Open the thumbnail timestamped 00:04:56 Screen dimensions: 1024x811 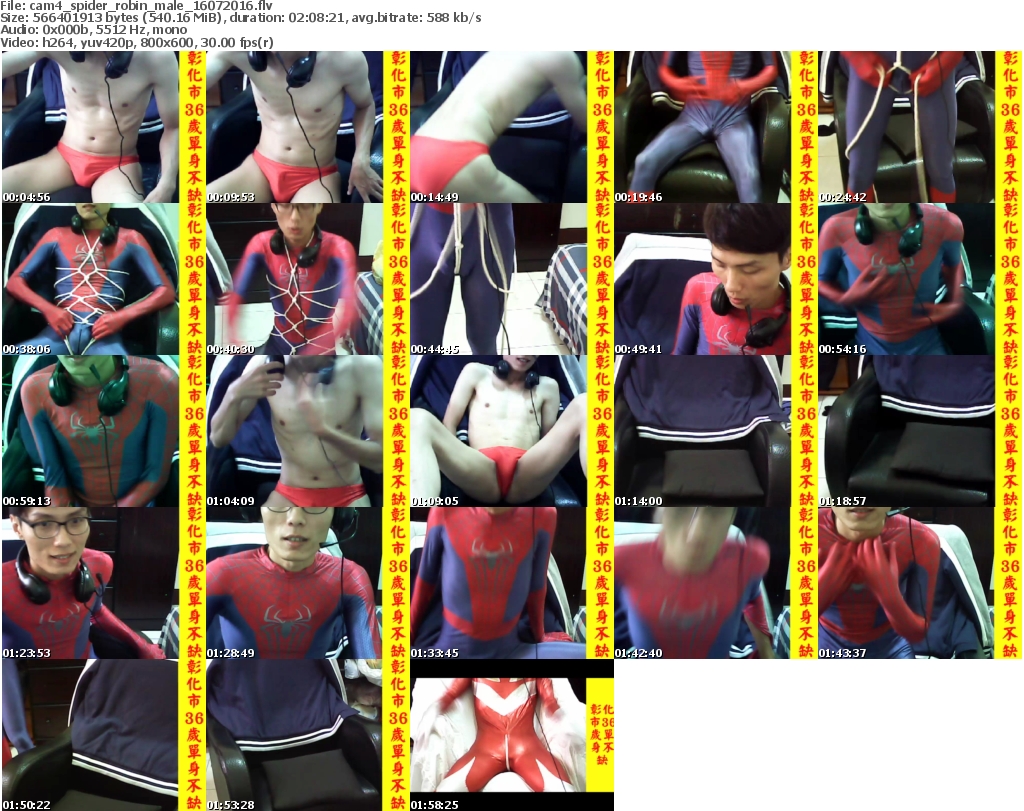point(104,127)
